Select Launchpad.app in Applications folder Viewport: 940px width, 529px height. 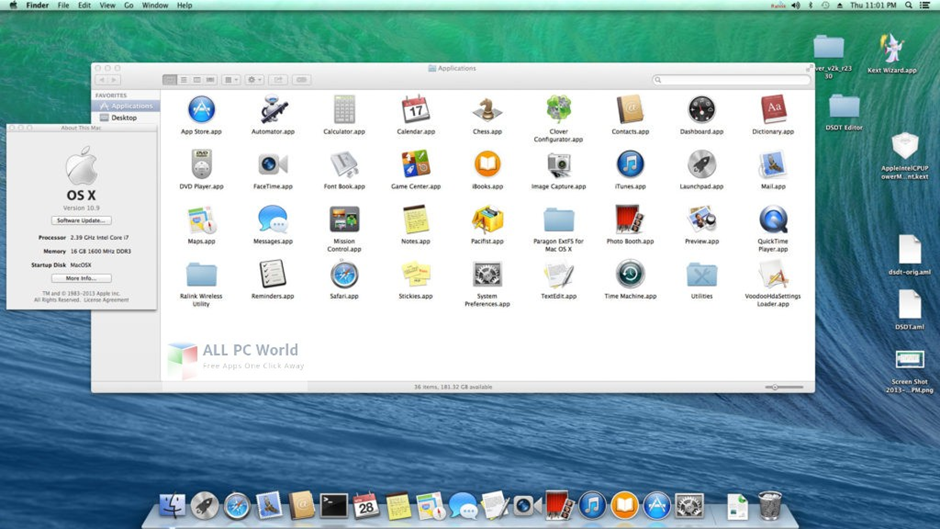click(701, 164)
